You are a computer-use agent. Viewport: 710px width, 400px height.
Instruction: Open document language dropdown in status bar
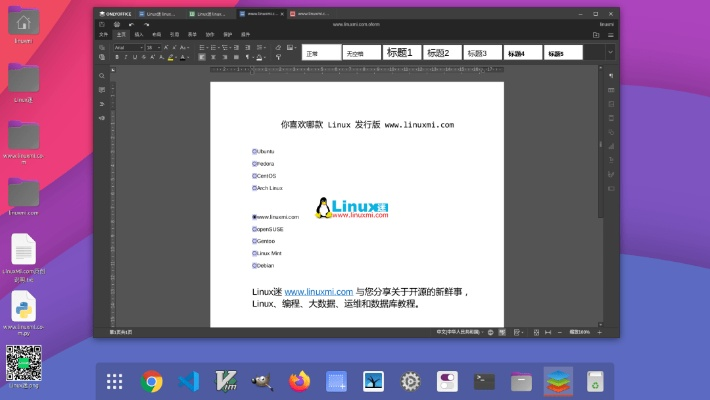tap(460, 332)
